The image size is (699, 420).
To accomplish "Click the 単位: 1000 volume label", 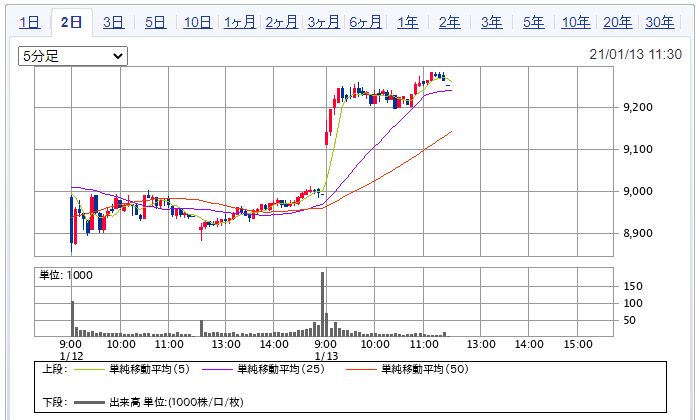I will 66,275.
